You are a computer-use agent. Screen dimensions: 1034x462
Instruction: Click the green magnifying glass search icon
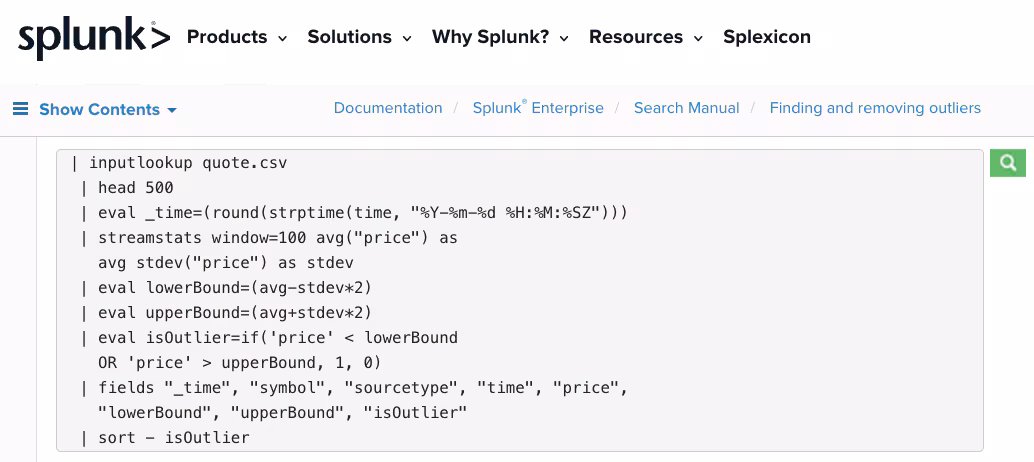pos(1008,162)
